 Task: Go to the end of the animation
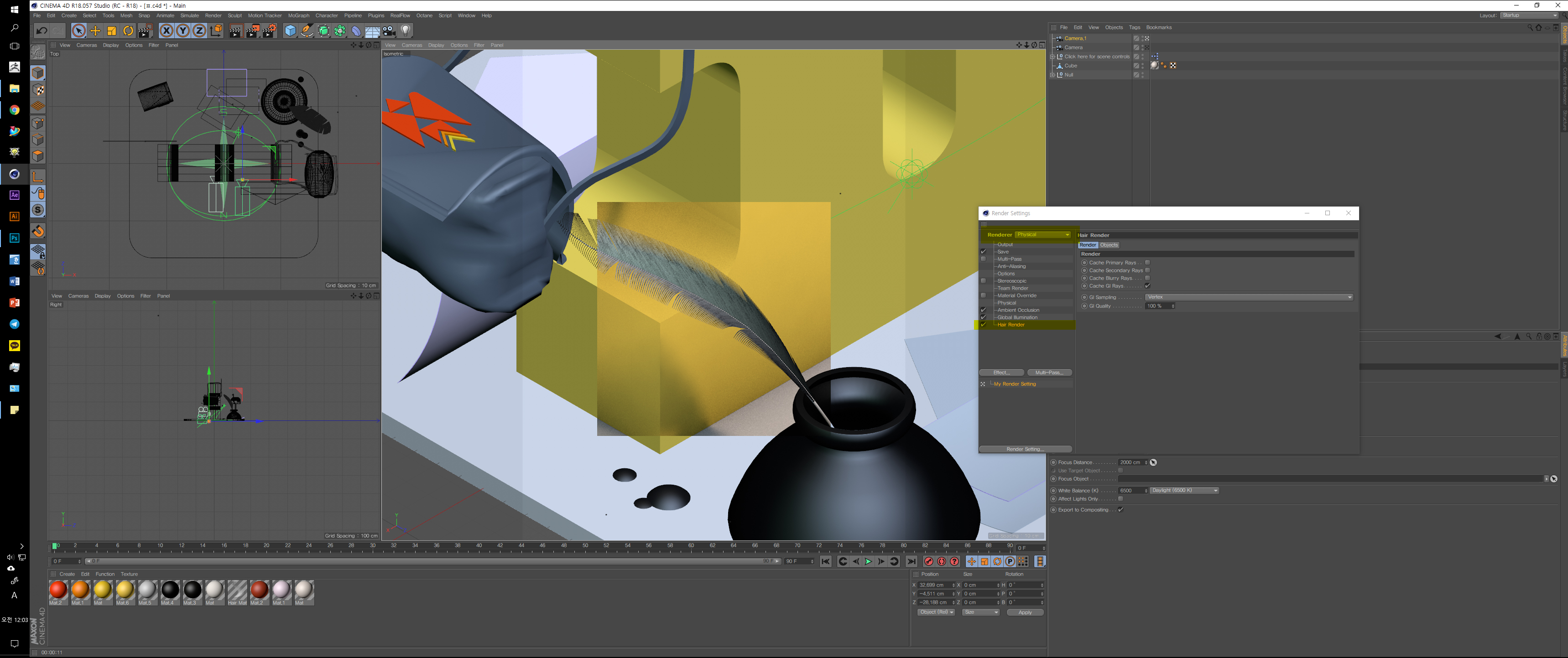tap(911, 561)
